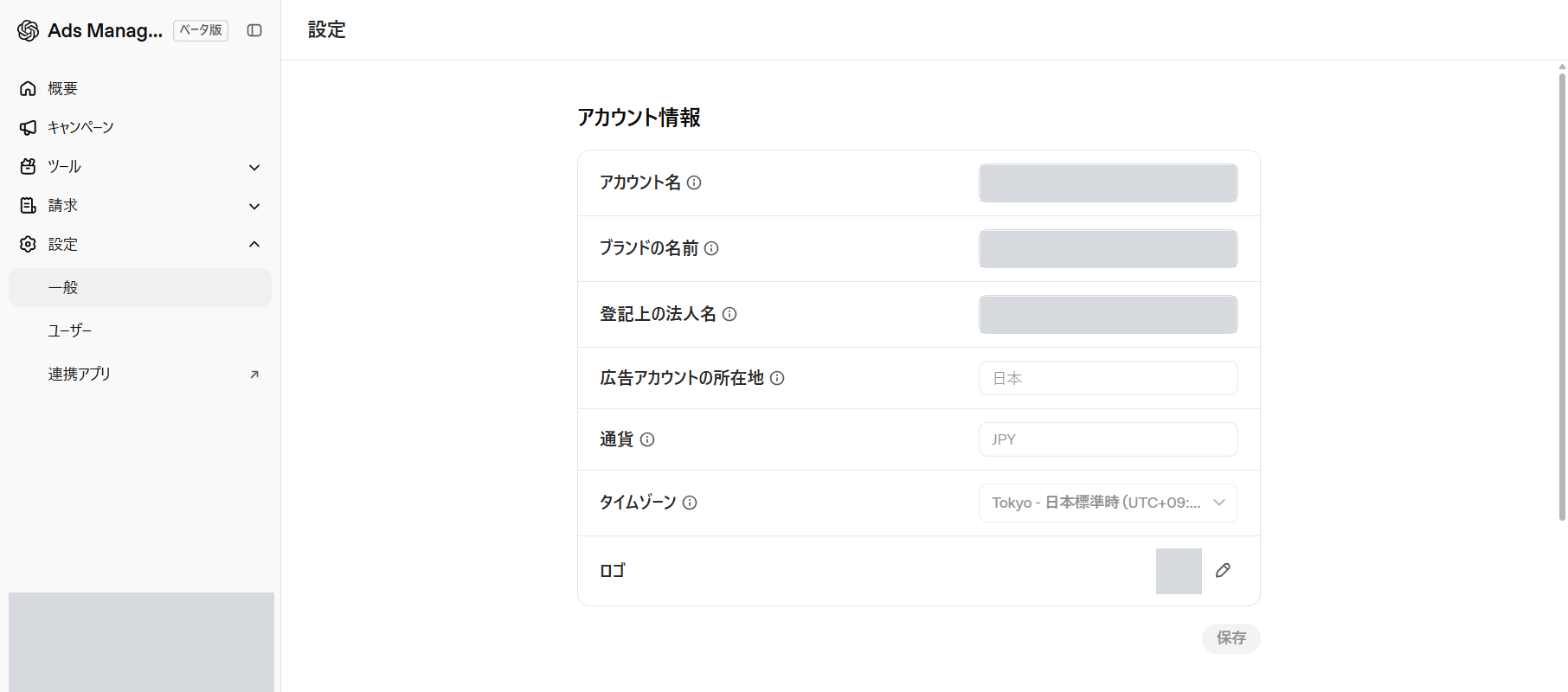
Task: Click the ブランドの名前 input field
Action: pos(1109,248)
